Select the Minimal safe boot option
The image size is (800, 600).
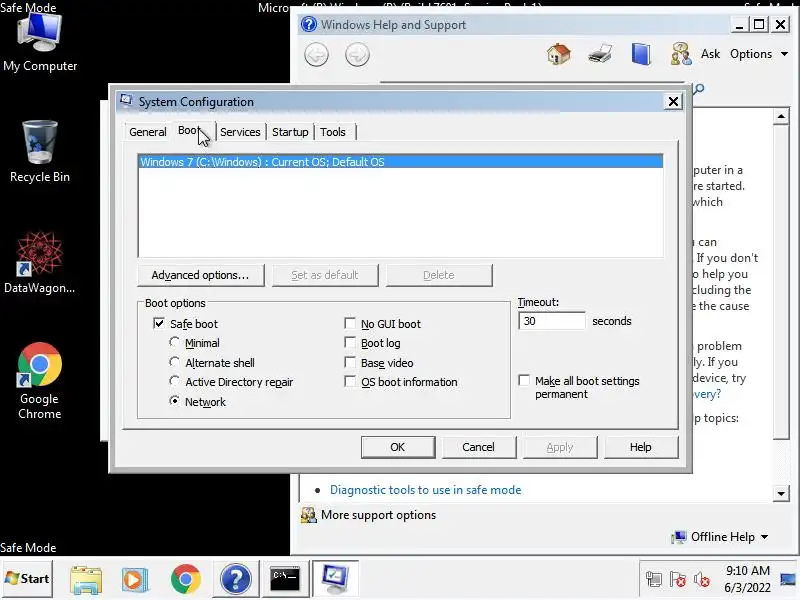pos(174,342)
